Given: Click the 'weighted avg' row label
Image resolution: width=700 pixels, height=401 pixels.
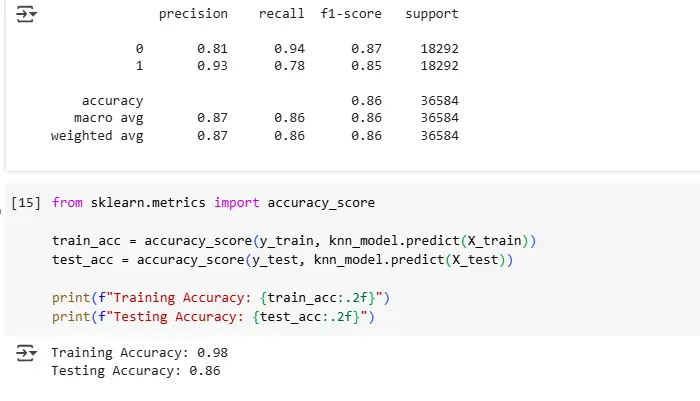Looking at the screenshot, I should 97,136.
